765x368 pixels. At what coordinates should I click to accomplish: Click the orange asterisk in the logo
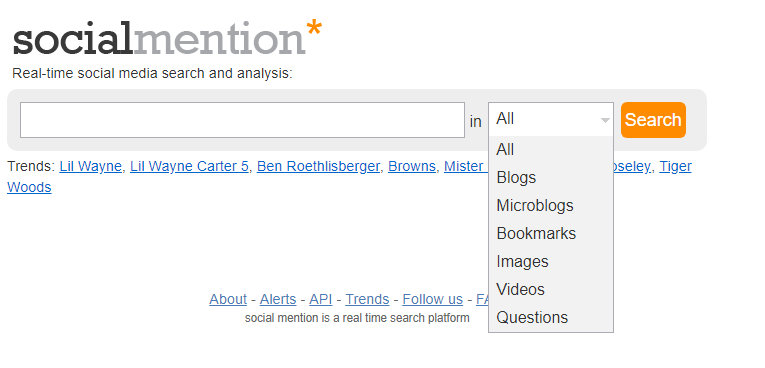point(314,29)
